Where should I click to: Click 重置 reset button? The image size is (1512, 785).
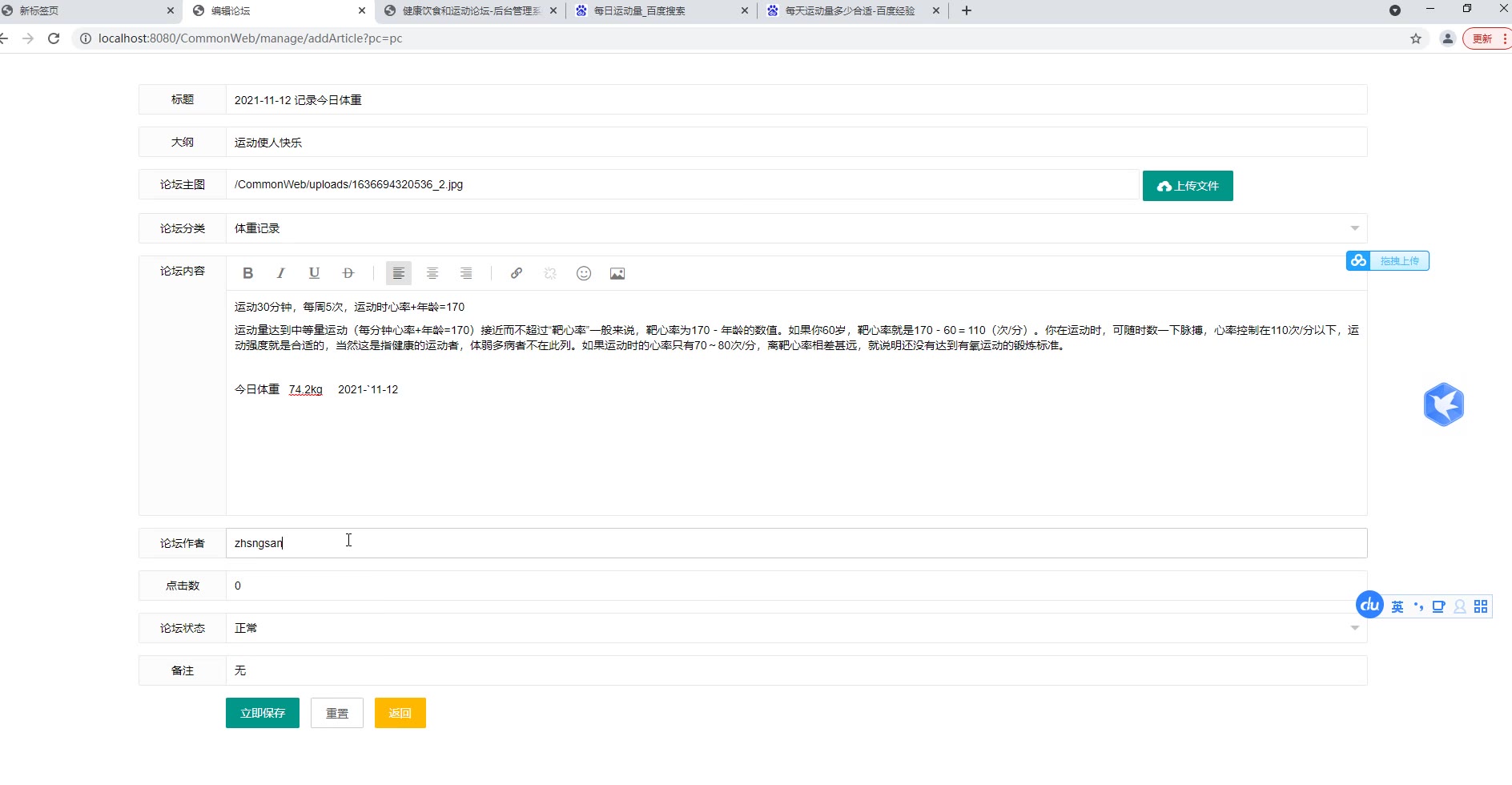coord(337,713)
